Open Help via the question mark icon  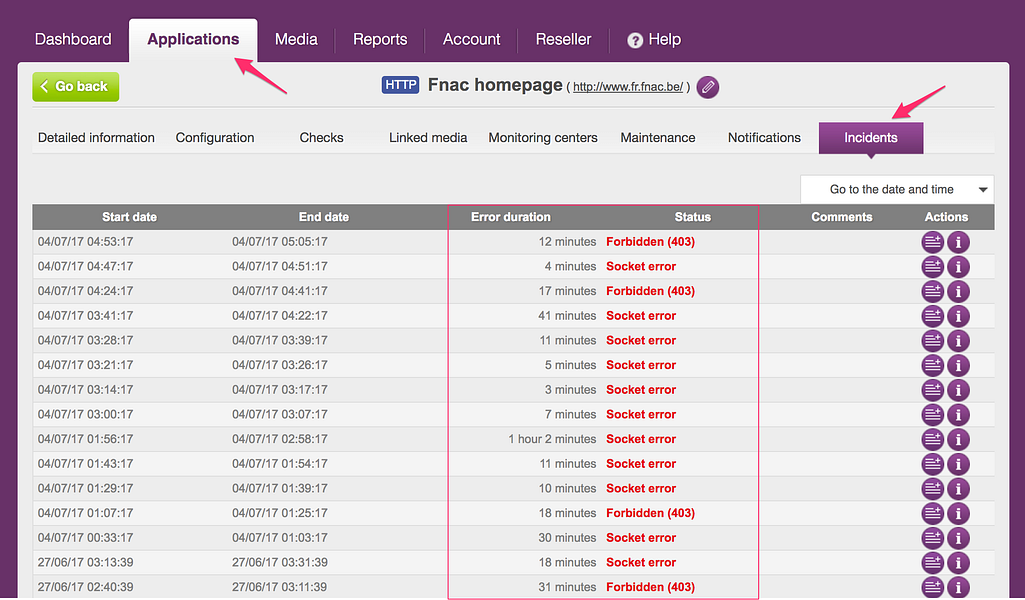(634, 40)
